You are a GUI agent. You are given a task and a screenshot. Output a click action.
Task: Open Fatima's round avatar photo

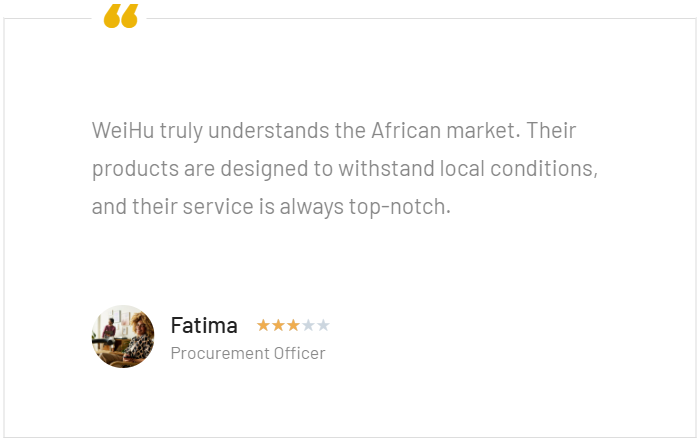pos(123,337)
